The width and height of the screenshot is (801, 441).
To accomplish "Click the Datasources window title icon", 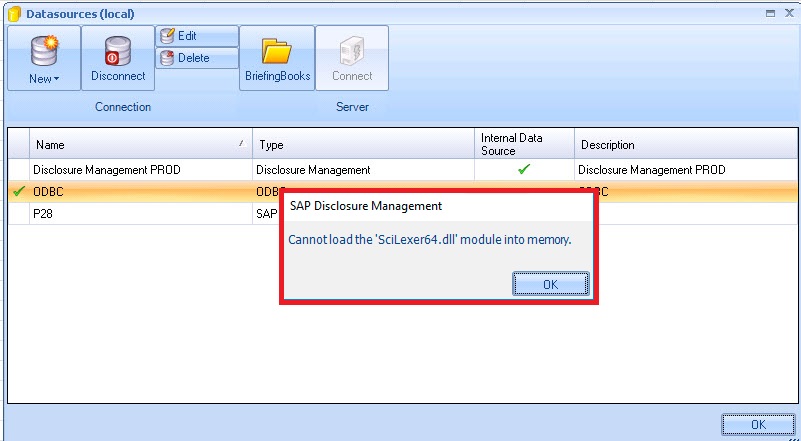I will [15, 14].
